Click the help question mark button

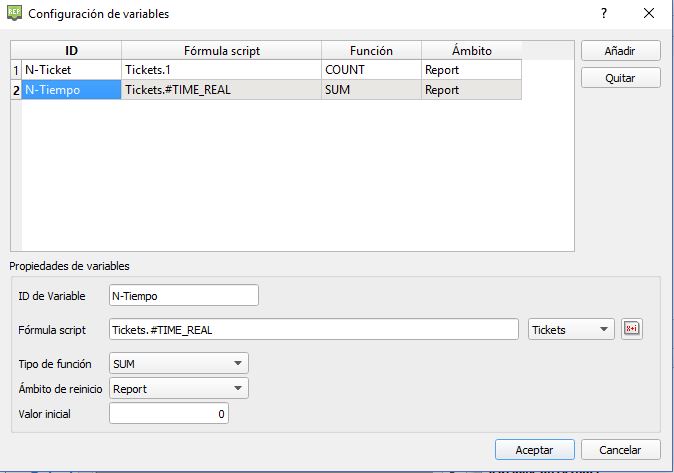click(604, 14)
